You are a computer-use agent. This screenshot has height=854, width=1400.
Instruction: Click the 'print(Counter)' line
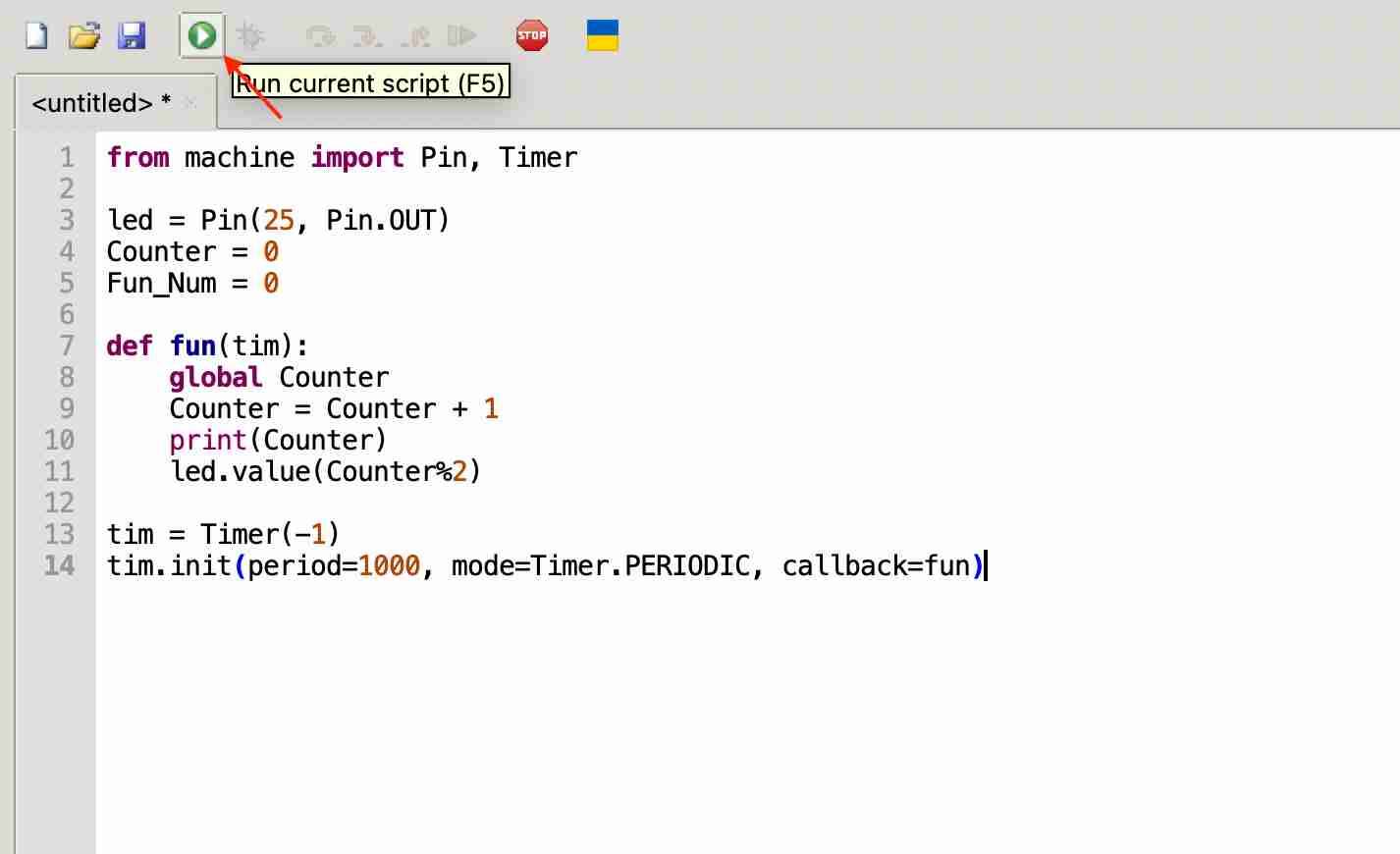click(278, 440)
